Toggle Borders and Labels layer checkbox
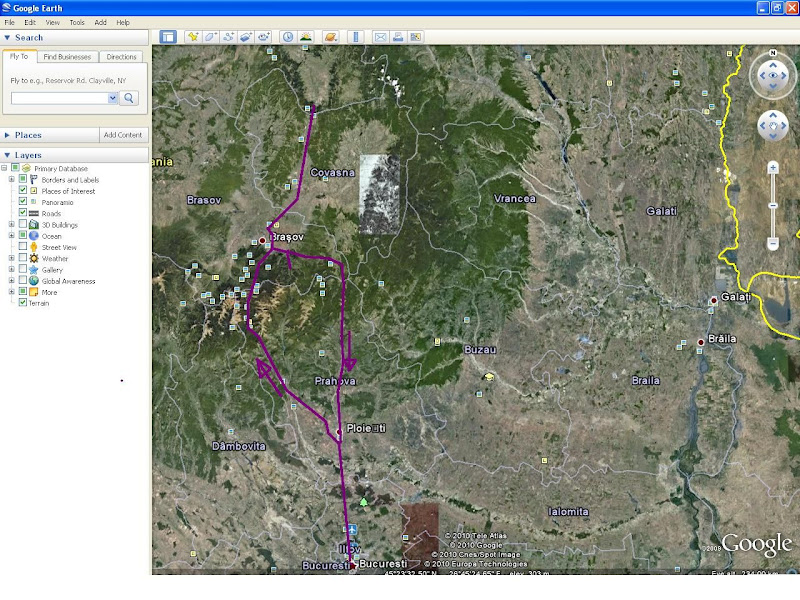This screenshot has width=800, height=600. coord(23,179)
